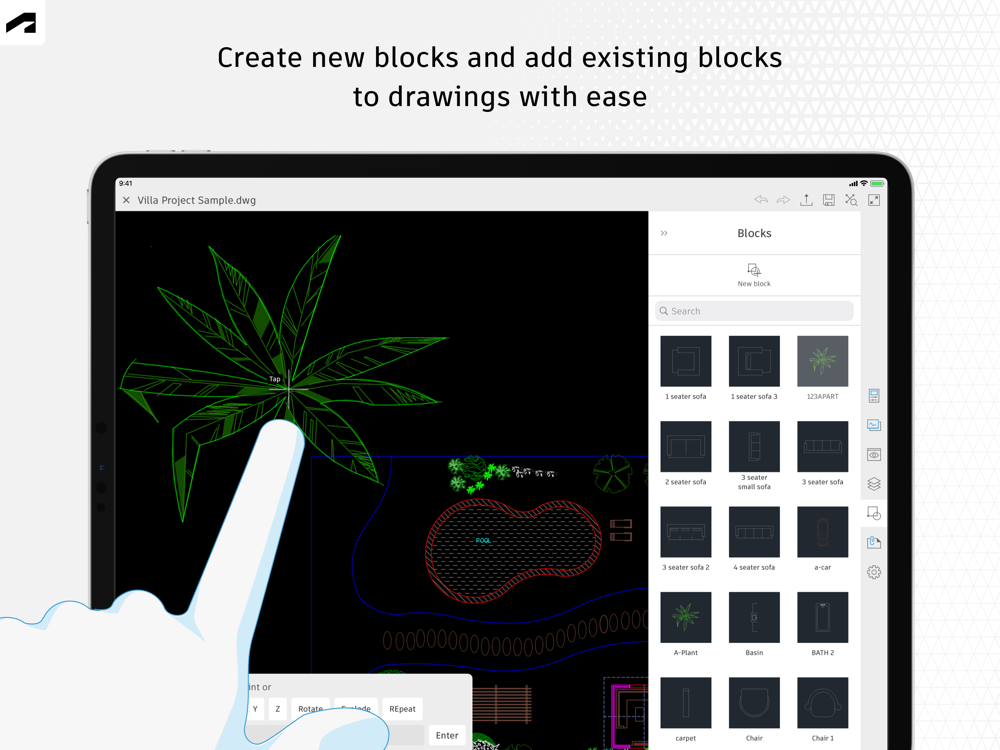Click the Villa Project Sample.dwg file name
Image resolution: width=1000 pixels, height=750 pixels.
click(196, 200)
